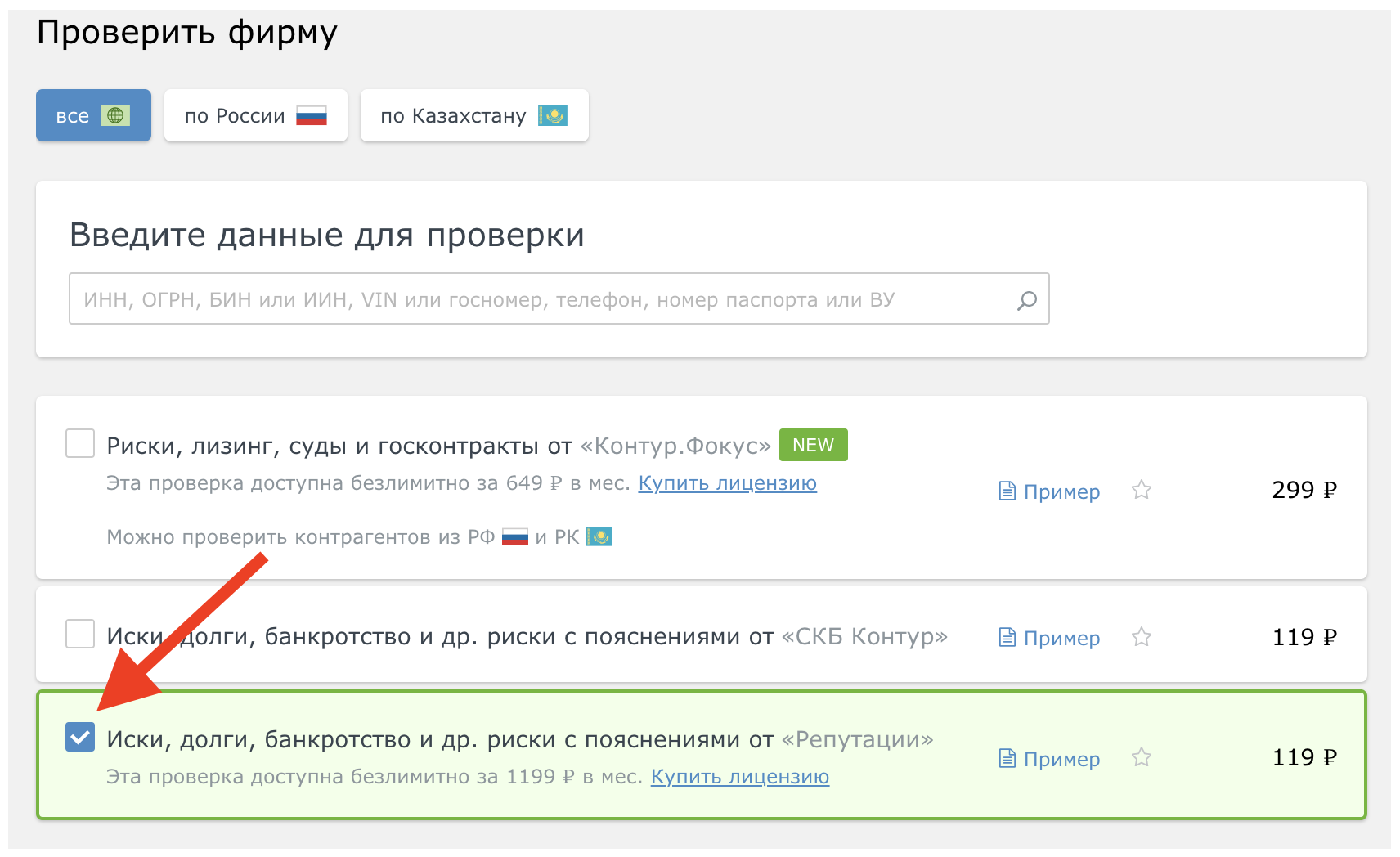The width and height of the screenshot is (1400, 857).
Task: Click the 119 ₽ price in the СКБ Контур row
Action: 1304,637
